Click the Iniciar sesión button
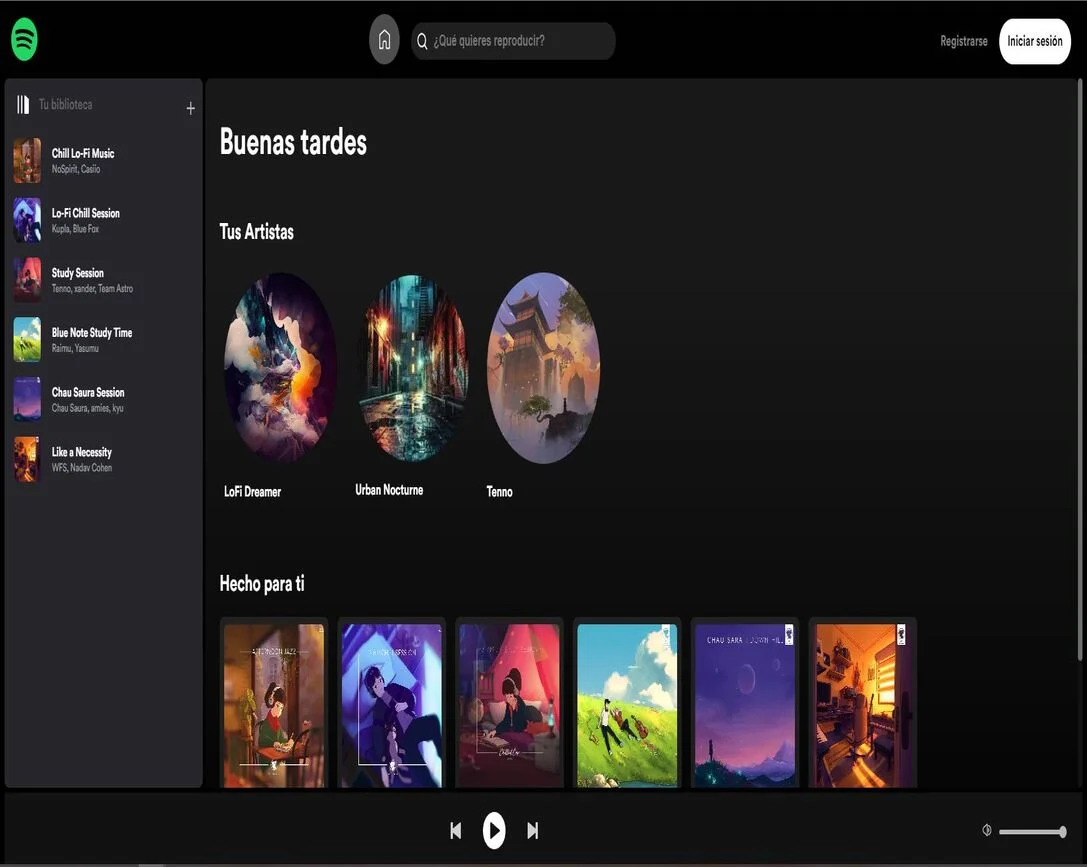The height and width of the screenshot is (867, 1087). click(x=1034, y=42)
